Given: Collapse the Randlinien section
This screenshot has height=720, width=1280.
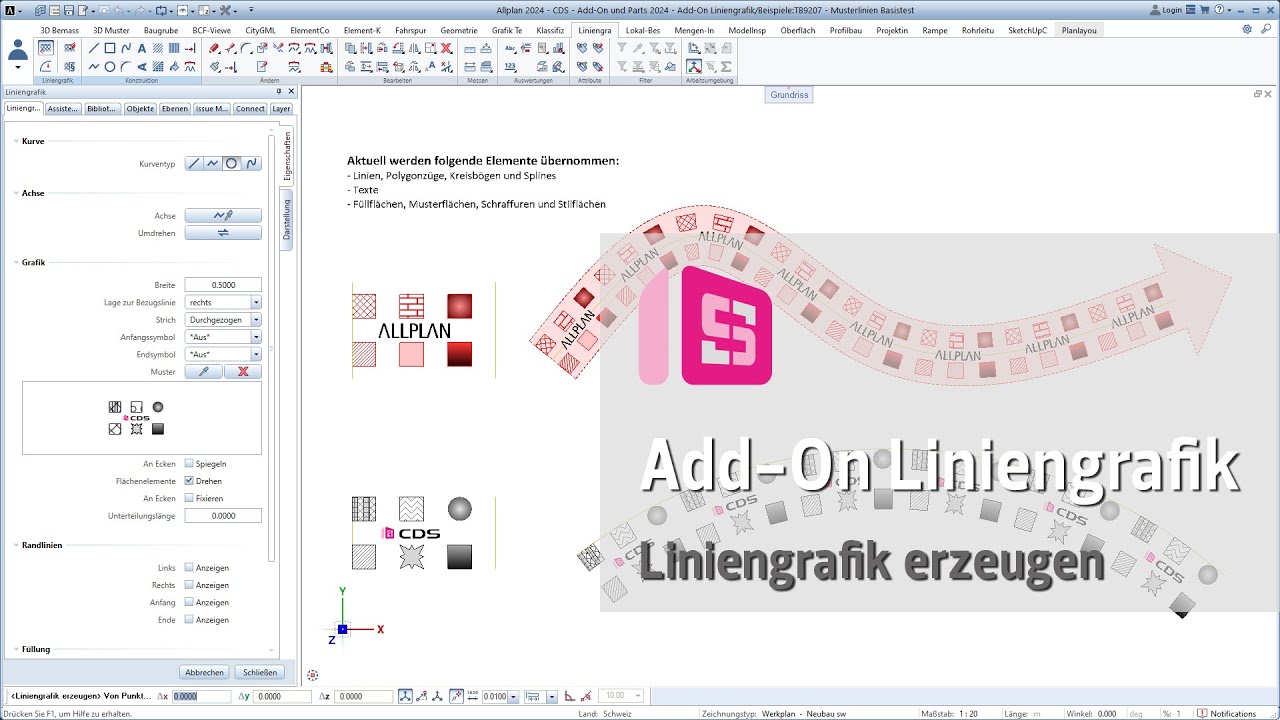Looking at the screenshot, I should click(x=16, y=545).
